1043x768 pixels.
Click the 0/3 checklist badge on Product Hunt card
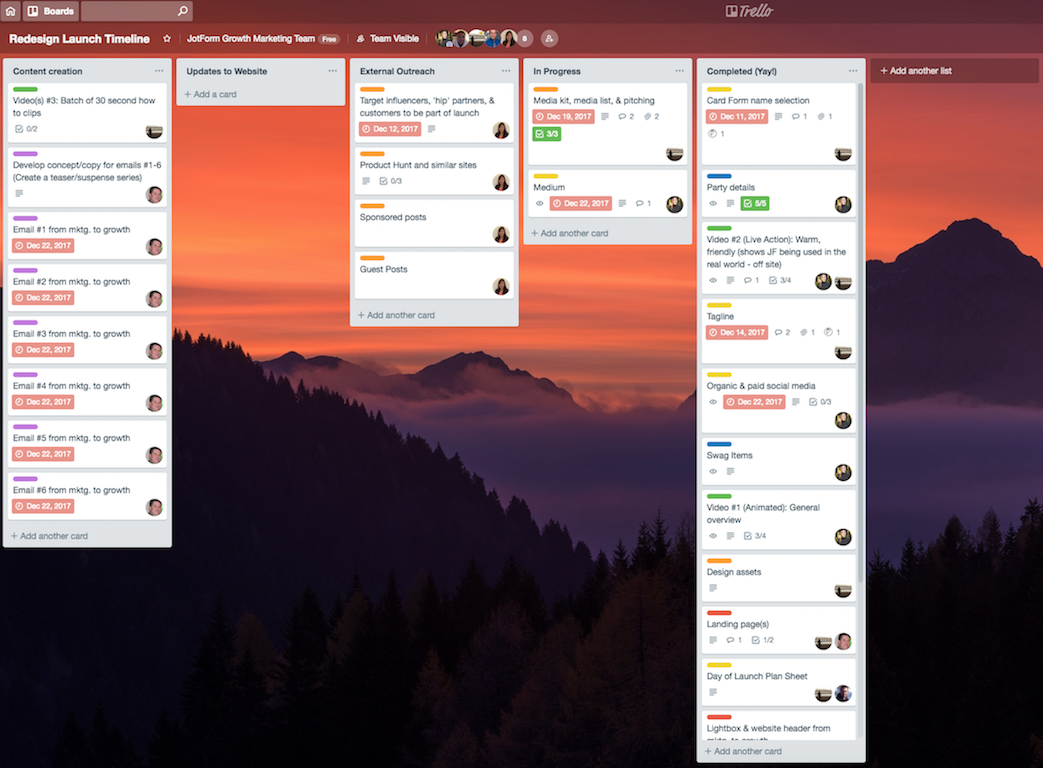coord(390,181)
